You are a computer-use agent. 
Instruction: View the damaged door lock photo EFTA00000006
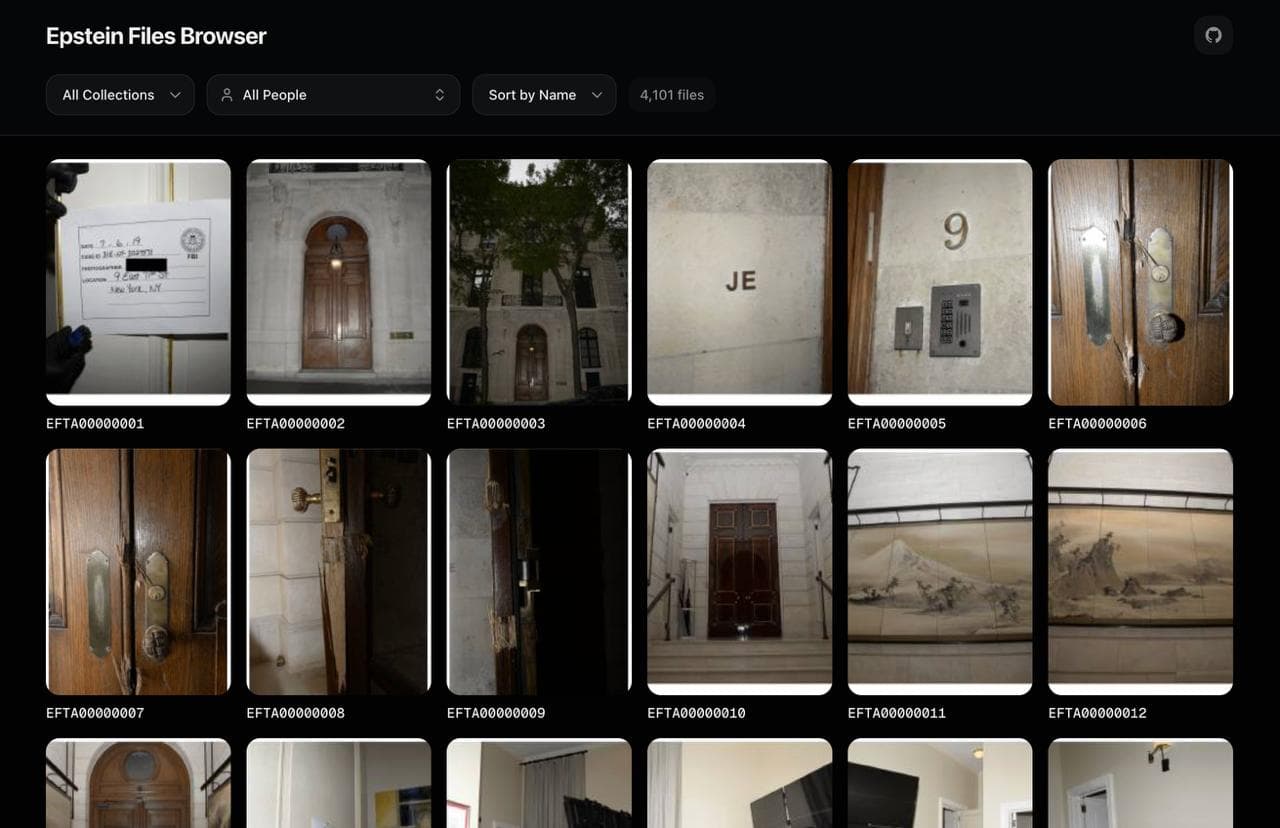point(1139,281)
